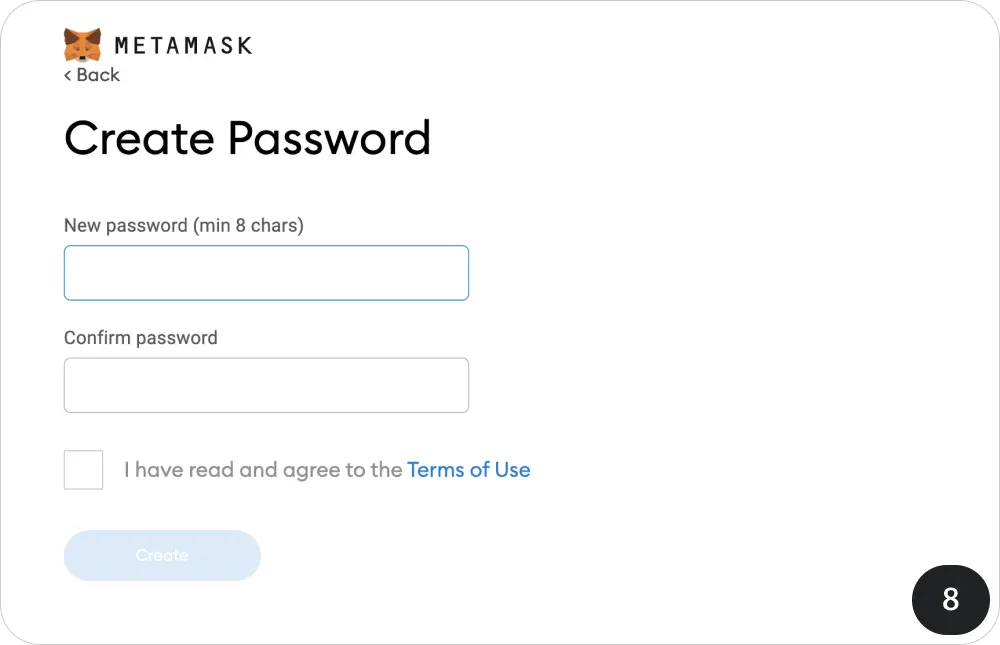Click the word "agree" in the terms label

point(312,470)
